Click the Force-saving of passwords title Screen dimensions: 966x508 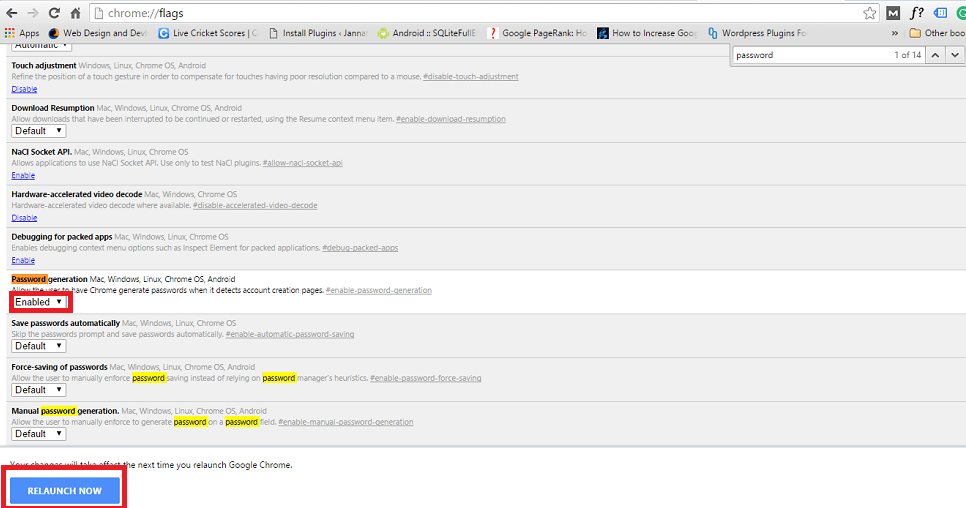(59, 367)
